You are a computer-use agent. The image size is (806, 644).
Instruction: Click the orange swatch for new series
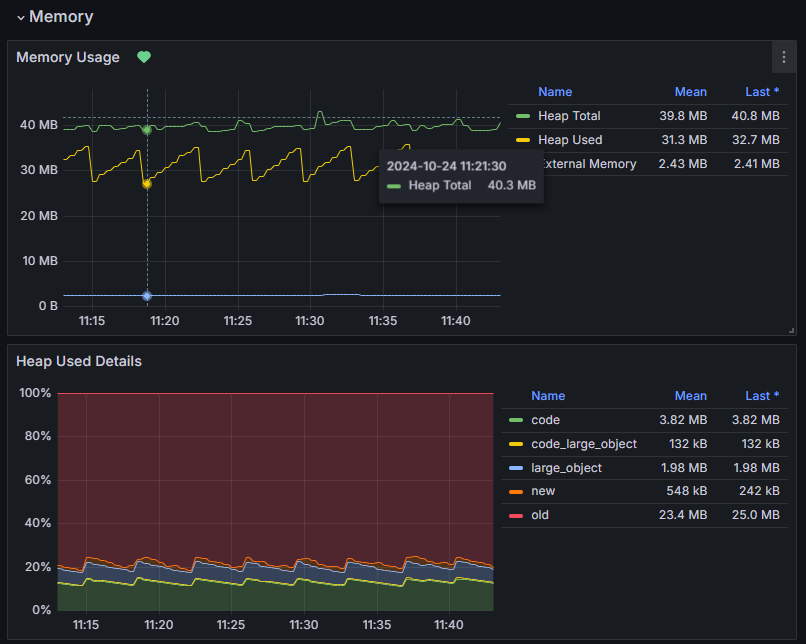(516, 491)
